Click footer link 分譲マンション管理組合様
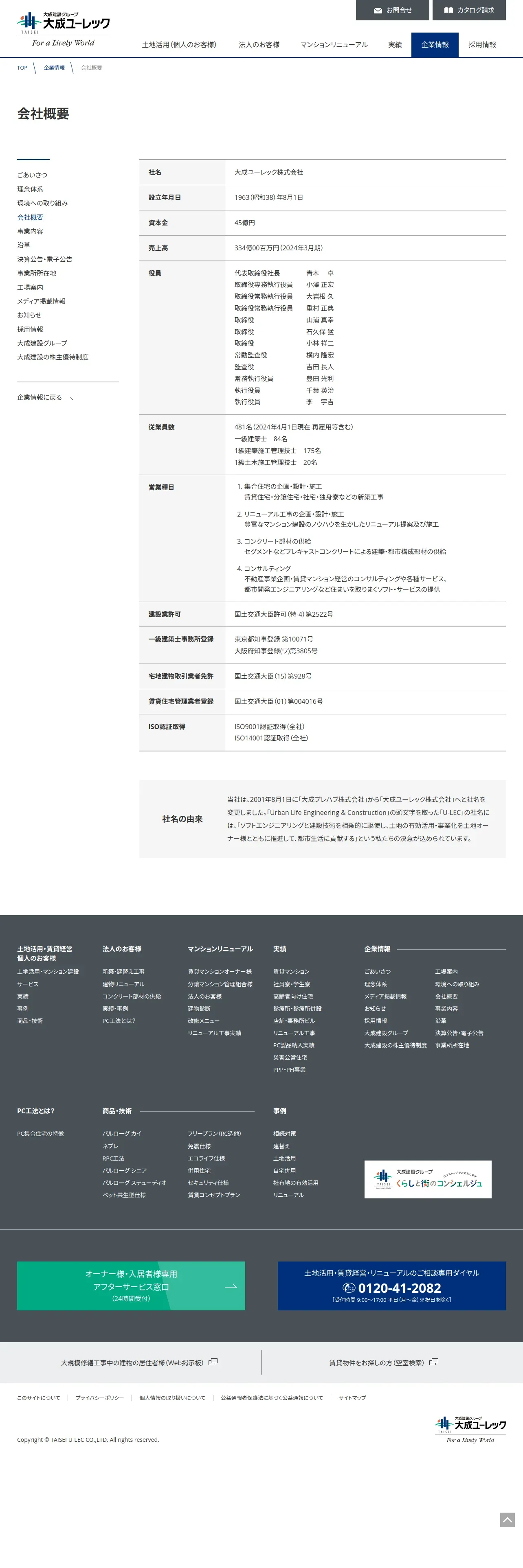The height and width of the screenshot is (1568, 523). coord(220,984)
